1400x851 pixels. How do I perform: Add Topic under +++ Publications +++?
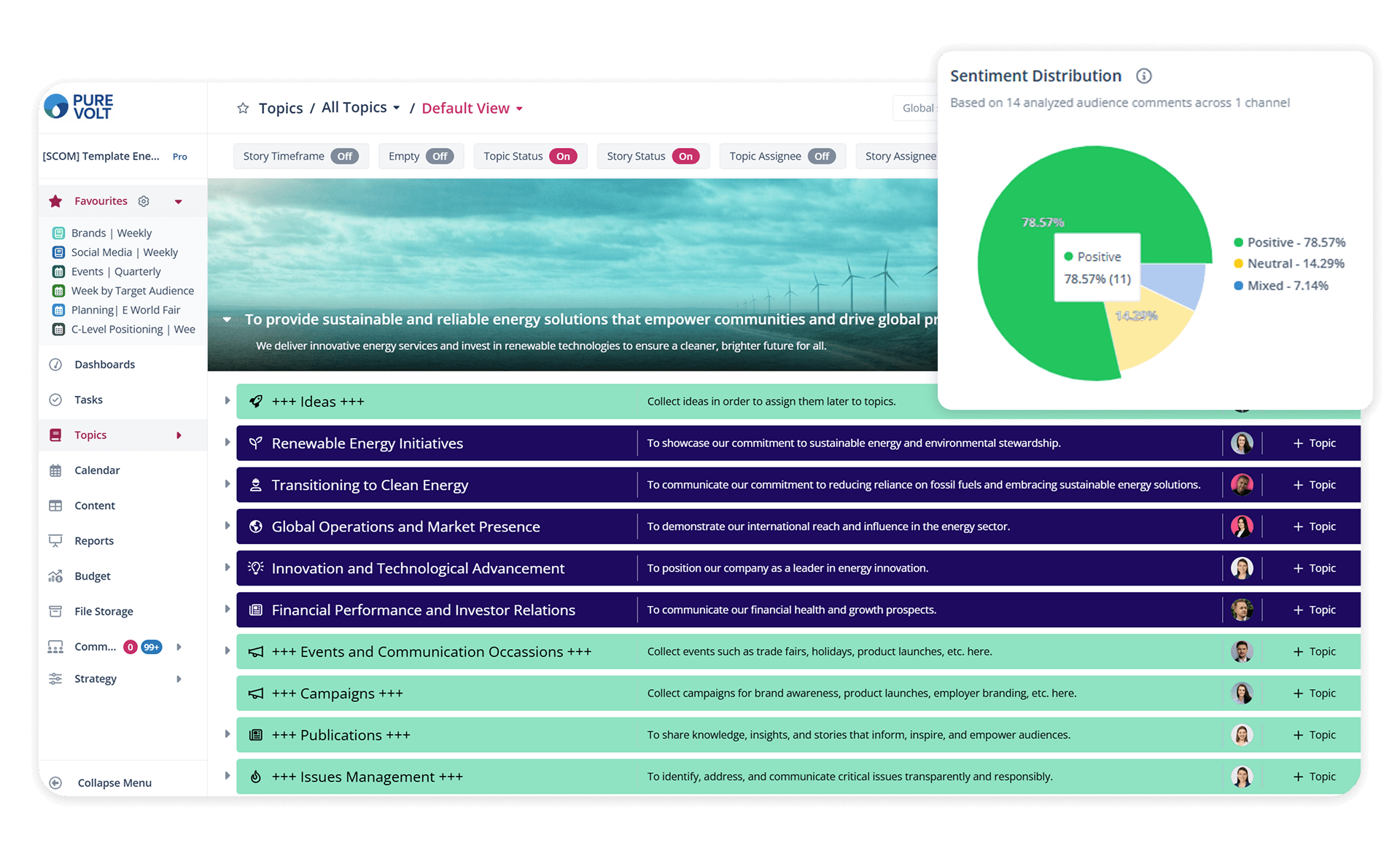[x=1314, y=734]
